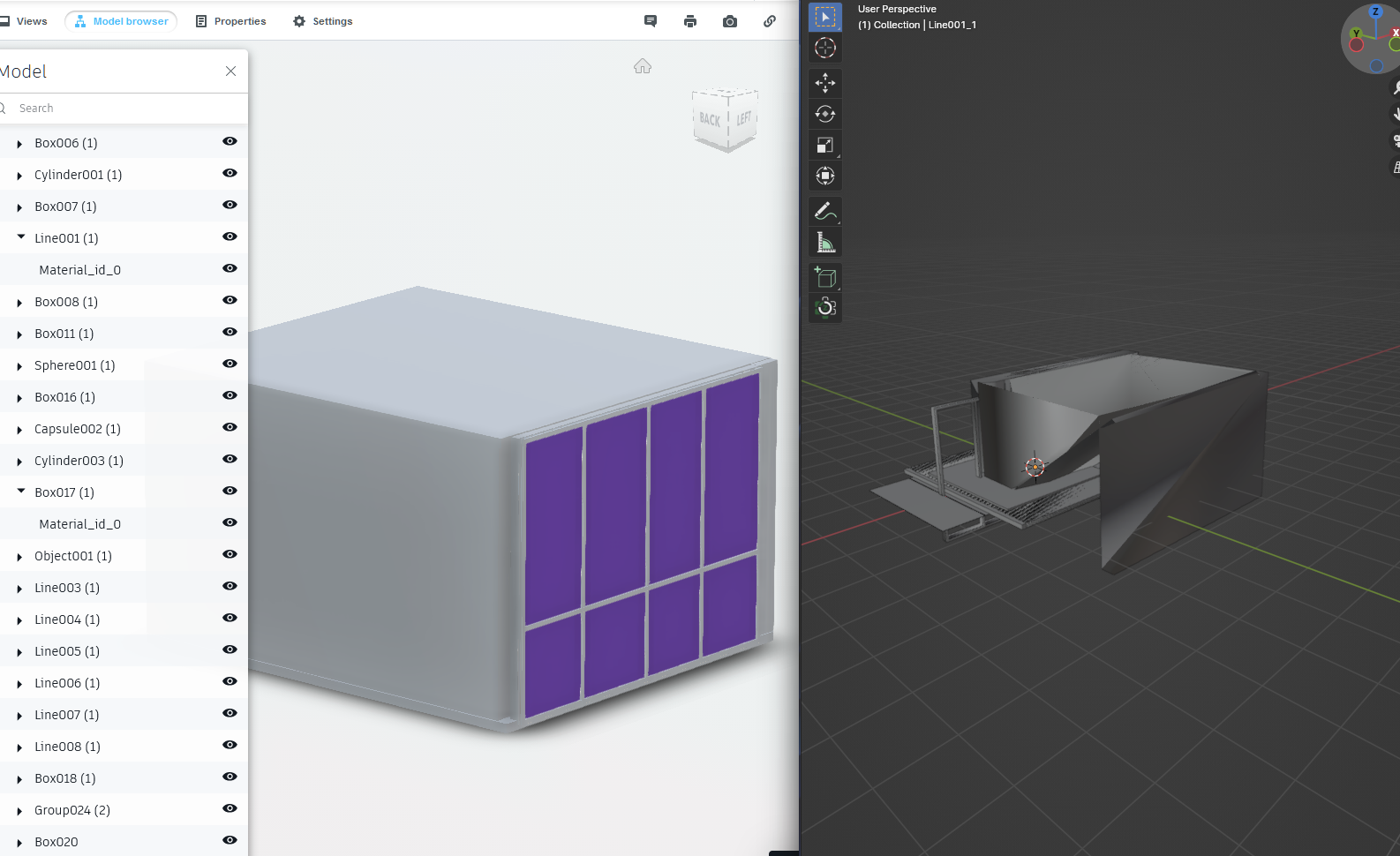Click the model browser Search field

pos(124,108)
